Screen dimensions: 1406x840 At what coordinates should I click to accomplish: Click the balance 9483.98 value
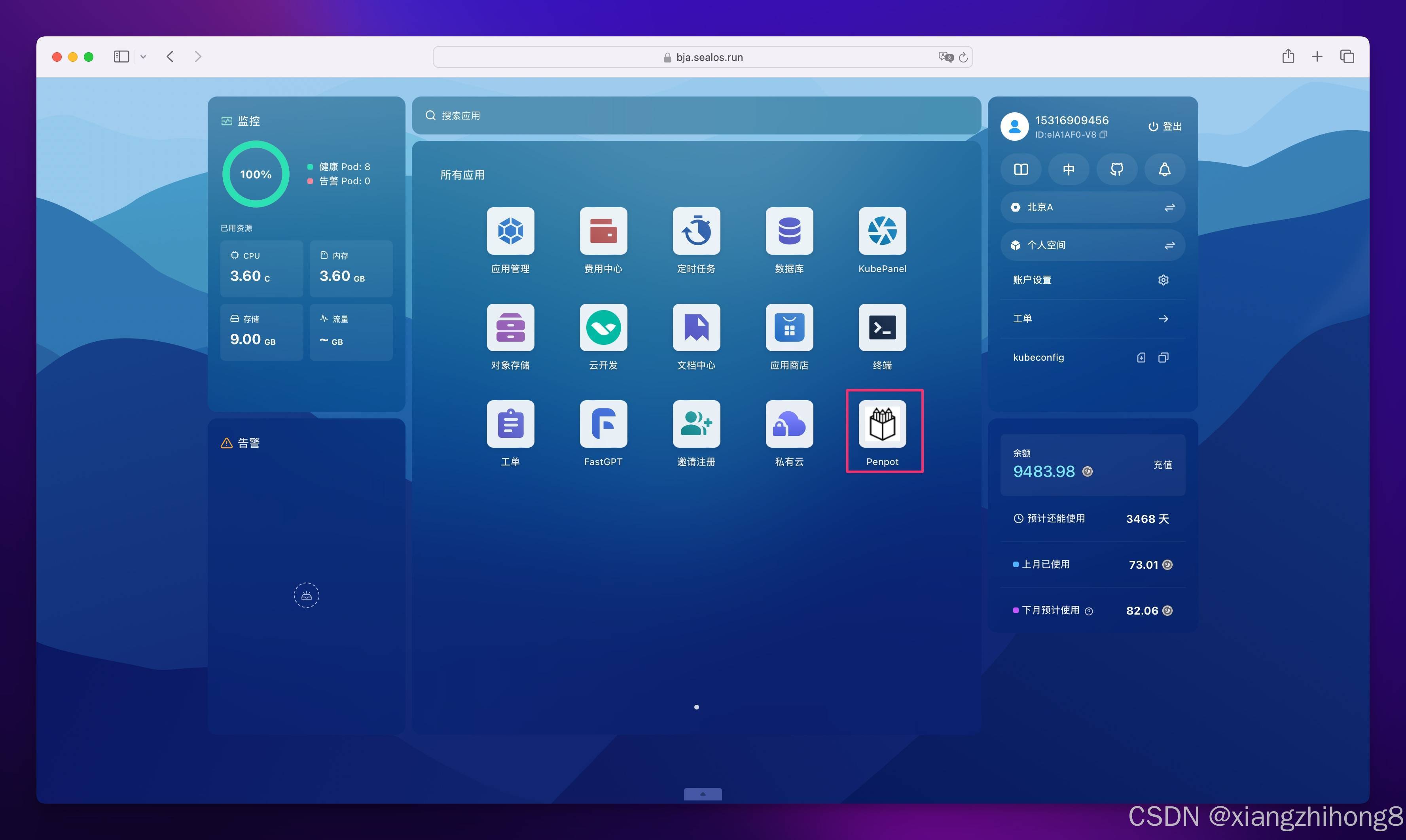[1044, 471]
